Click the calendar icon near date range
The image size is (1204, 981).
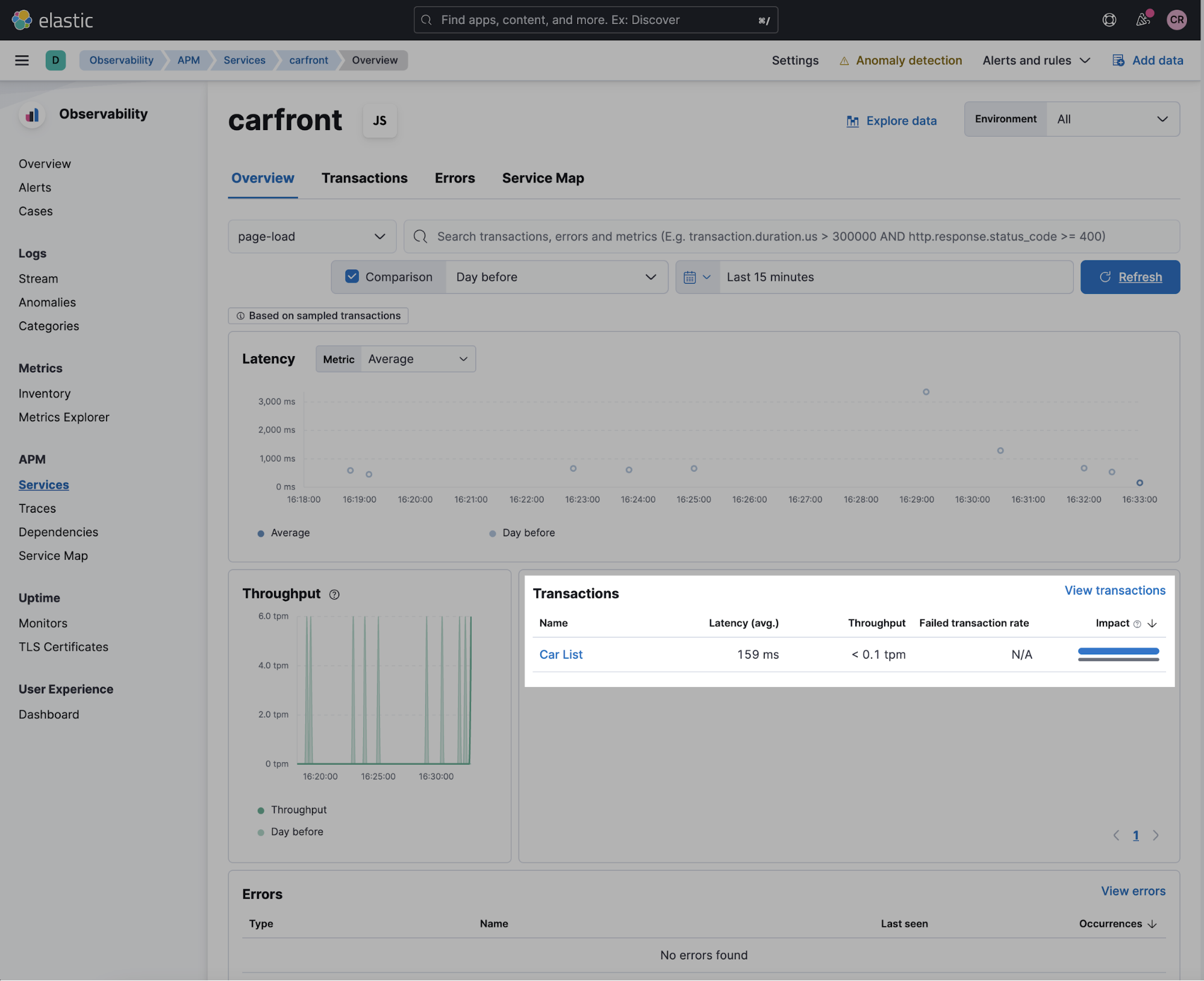[x=697, y=277]
